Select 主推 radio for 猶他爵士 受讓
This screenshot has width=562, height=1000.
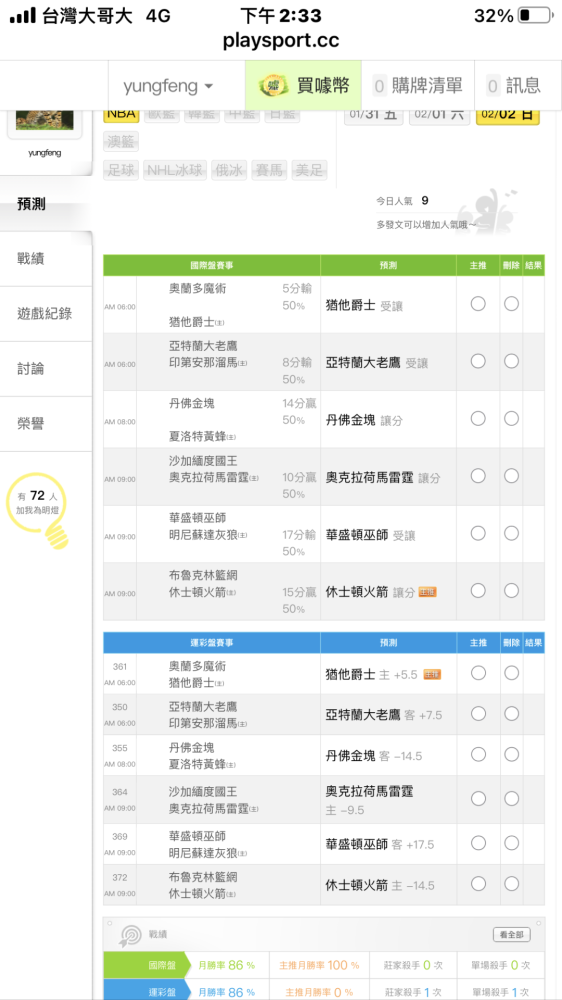[478, 304]
